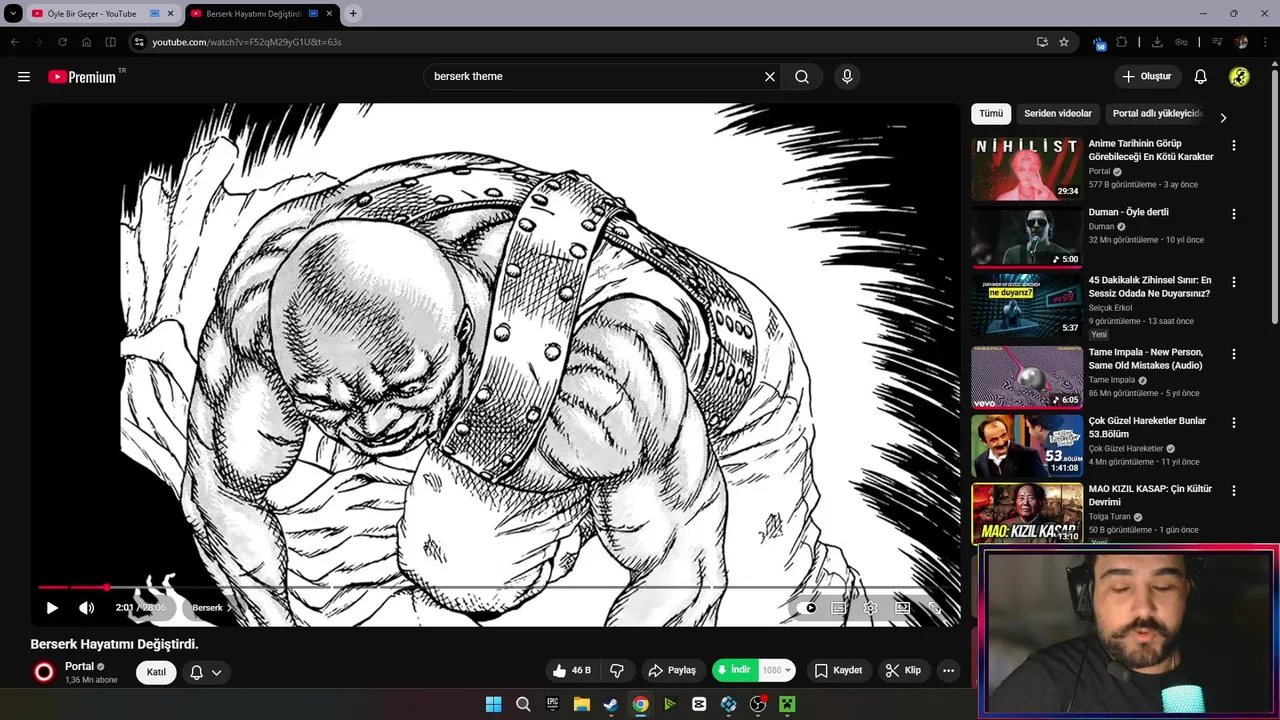
Task: Save the video with Kaydet
Action: [838, 670]
